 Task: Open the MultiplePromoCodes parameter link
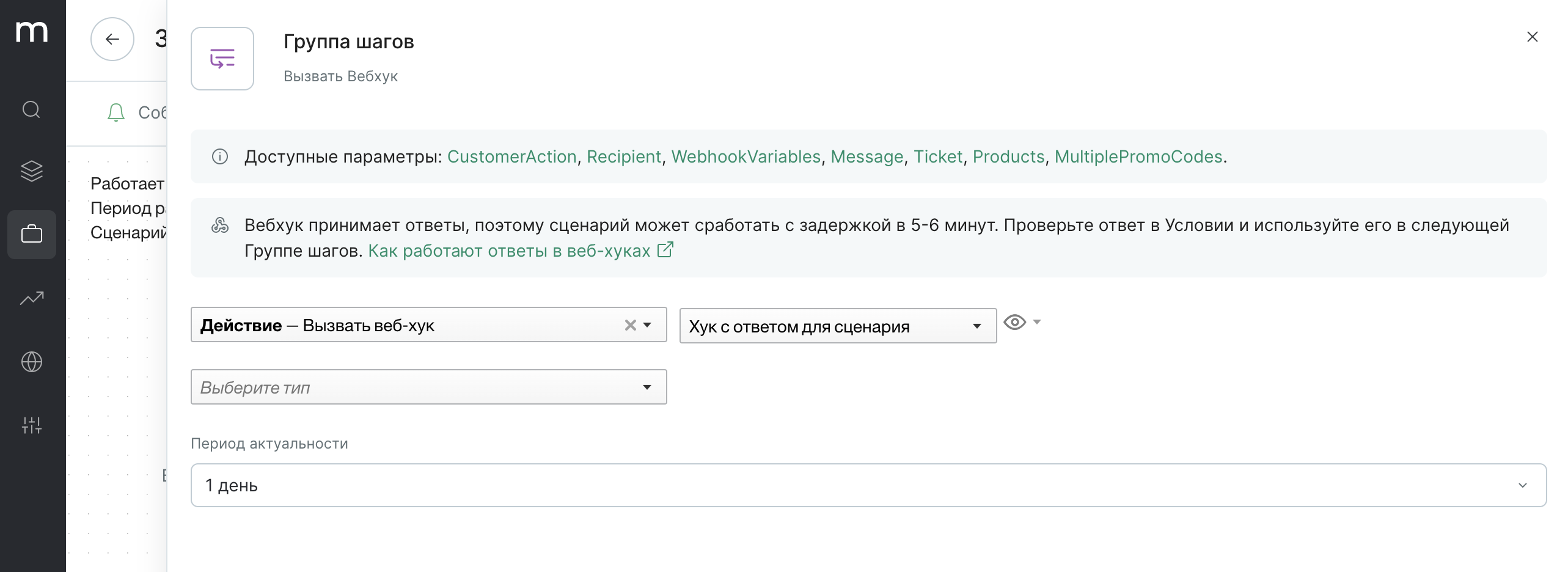(1138, 157)
